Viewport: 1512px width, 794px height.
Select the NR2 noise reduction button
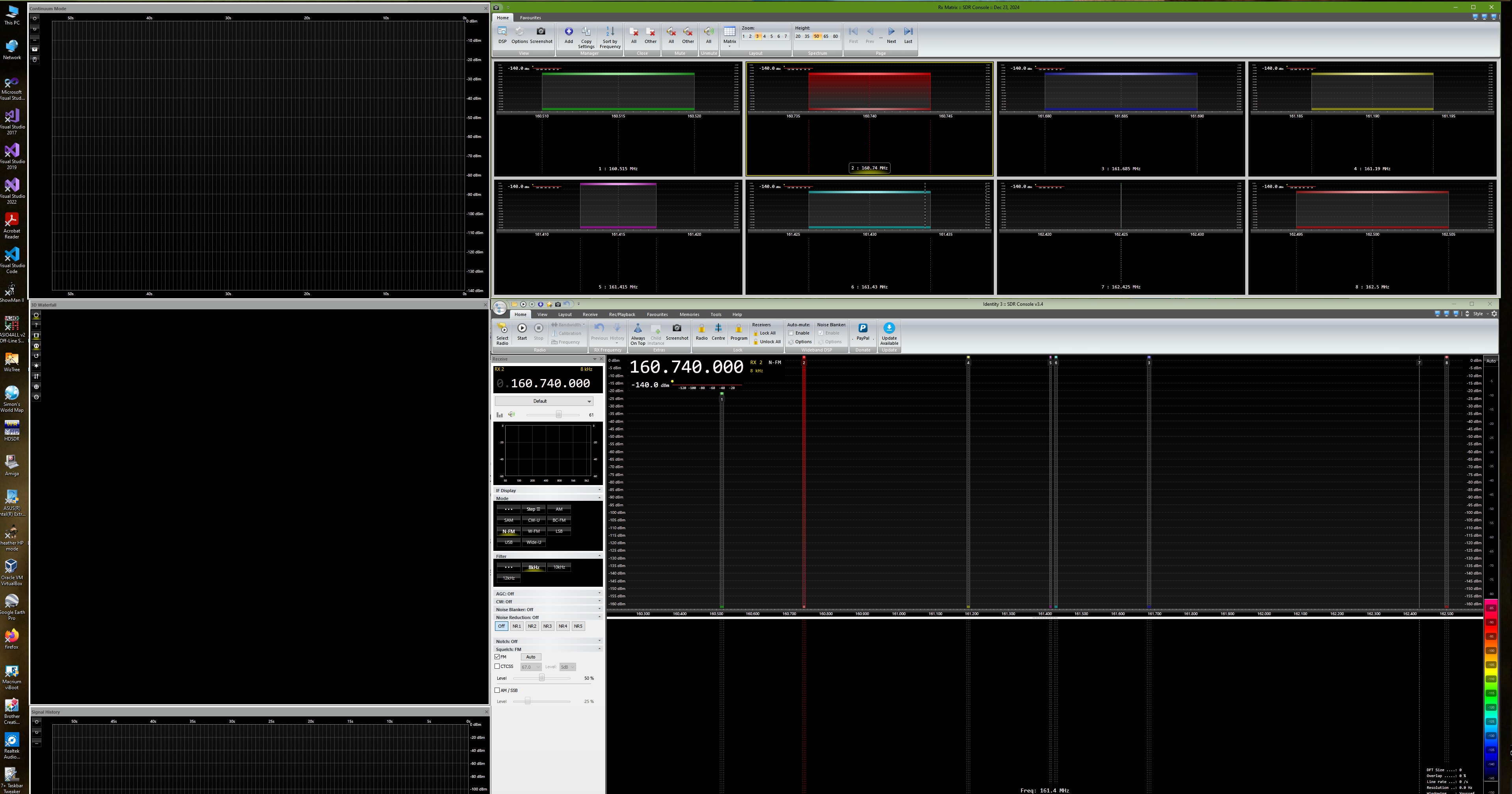[532, 626]
